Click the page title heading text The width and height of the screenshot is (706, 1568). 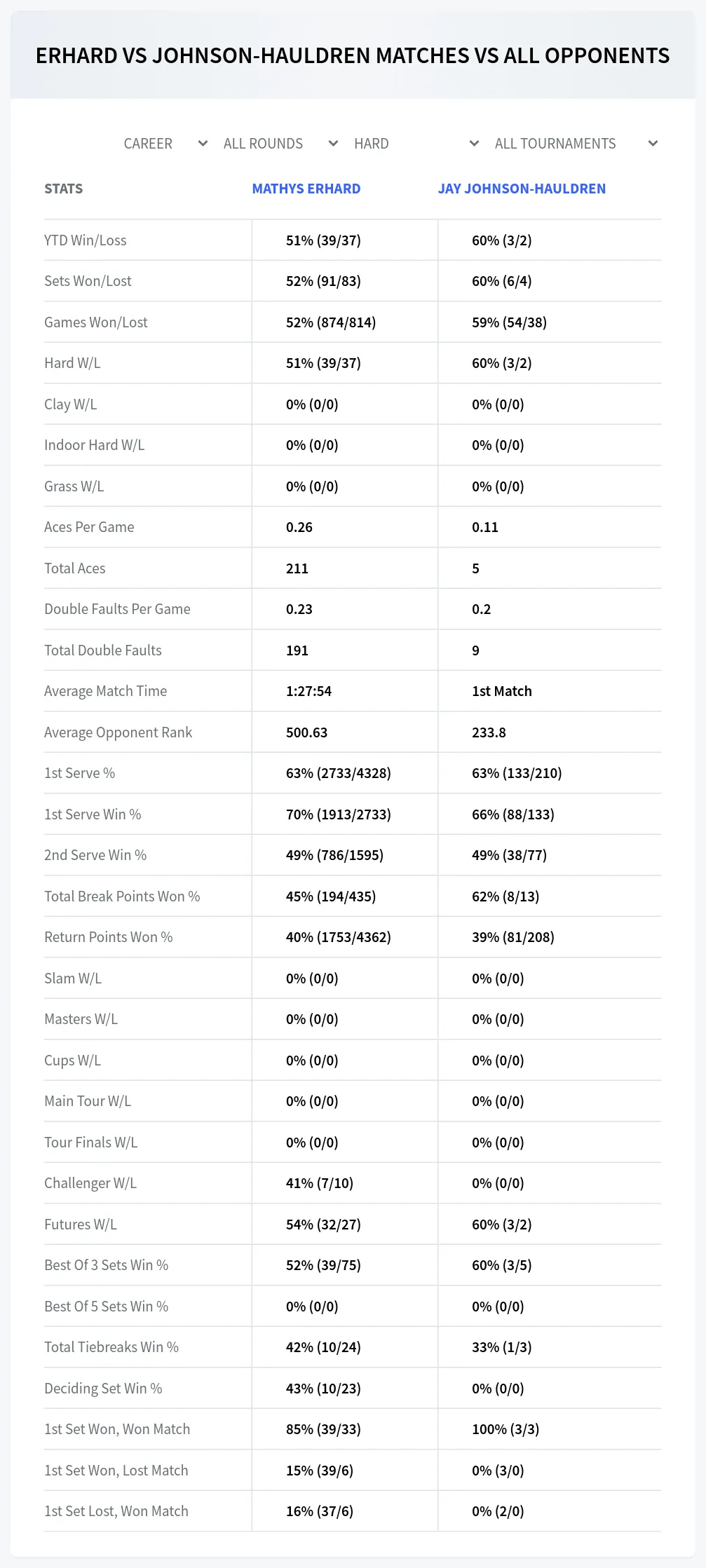[353, 55]
